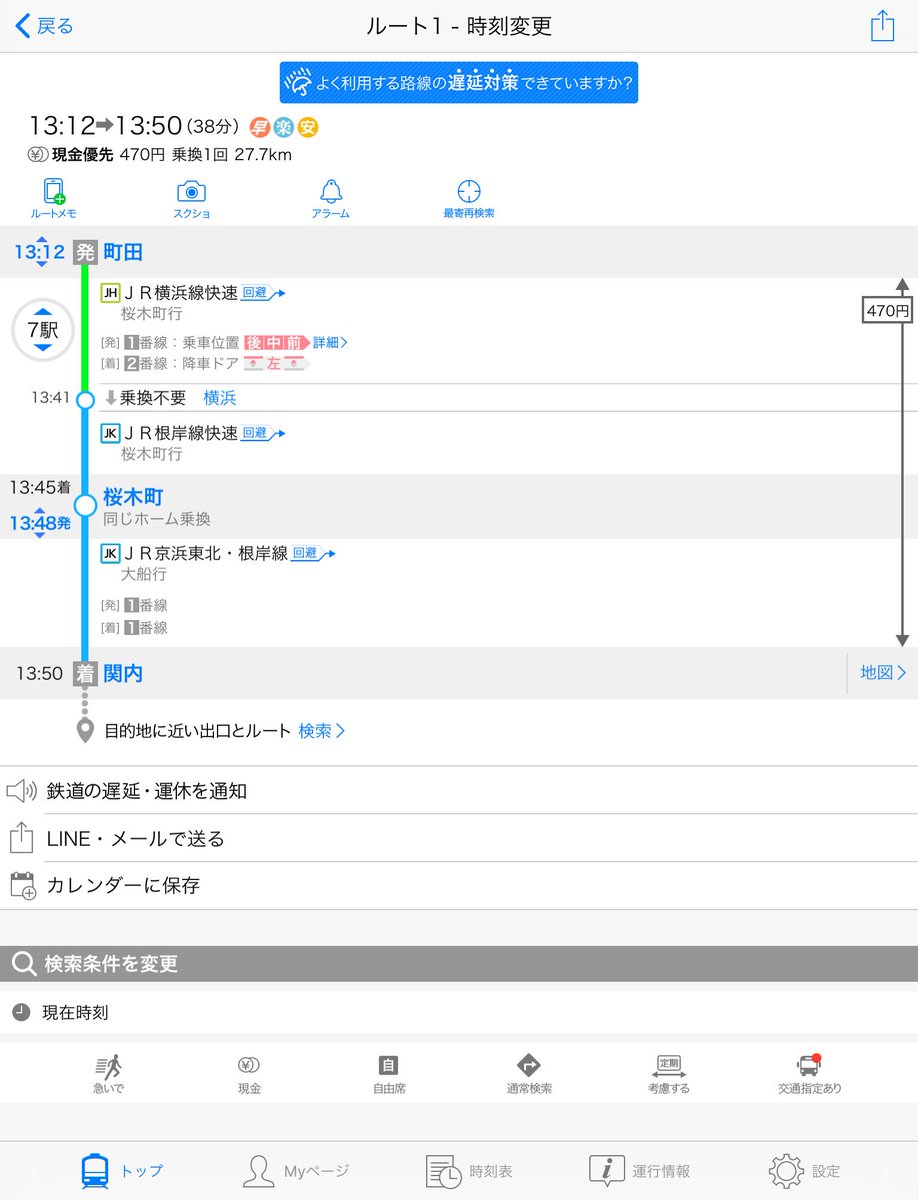Tap the スクショ camera icon
The image size is (918, 1200).
[x=191, y=198]
